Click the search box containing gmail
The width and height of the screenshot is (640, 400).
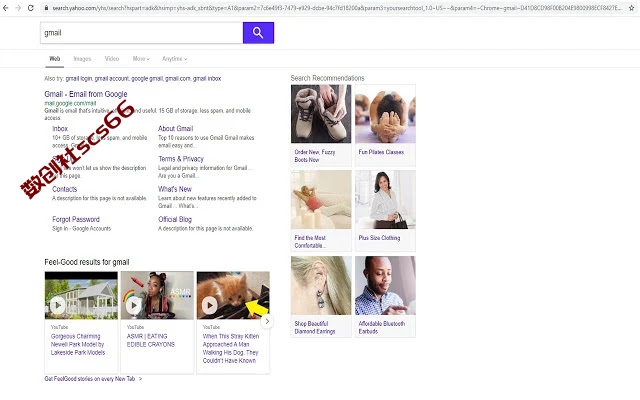click(142, 33)
